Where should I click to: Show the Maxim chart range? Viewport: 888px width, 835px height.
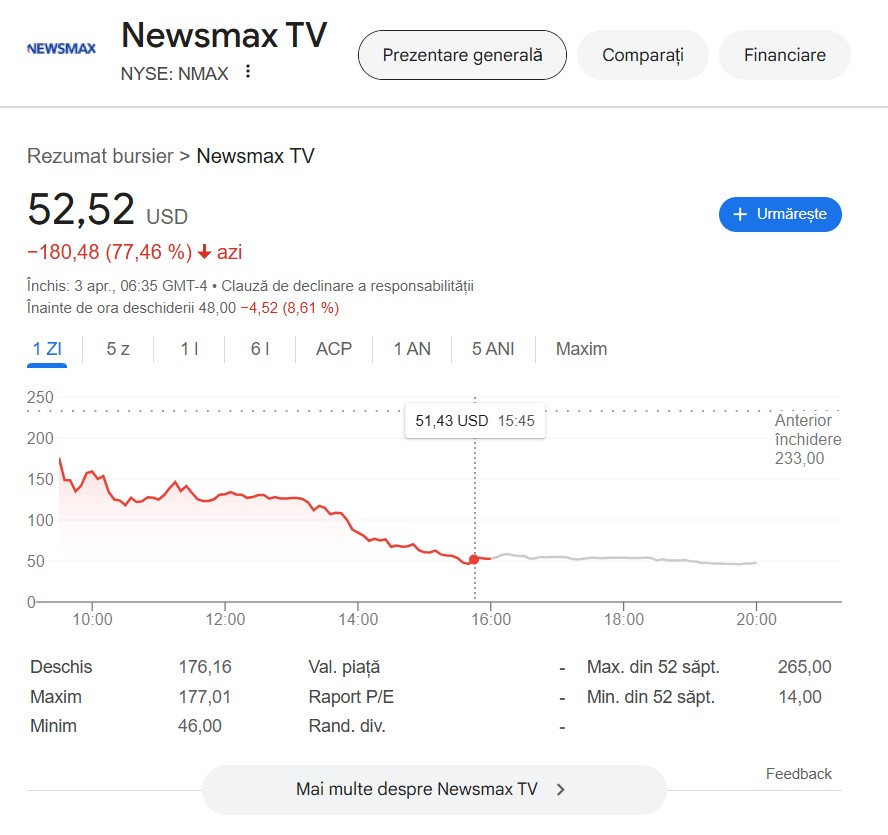[x=581, y=349]
